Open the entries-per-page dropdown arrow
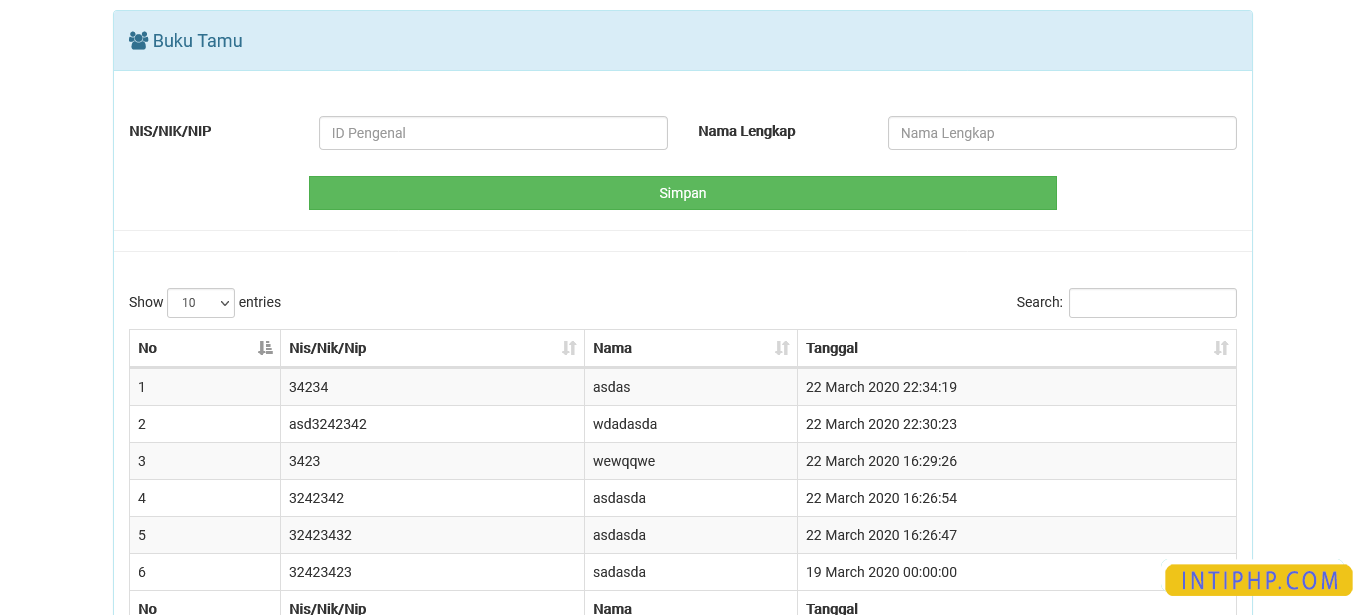 (224, 302)
